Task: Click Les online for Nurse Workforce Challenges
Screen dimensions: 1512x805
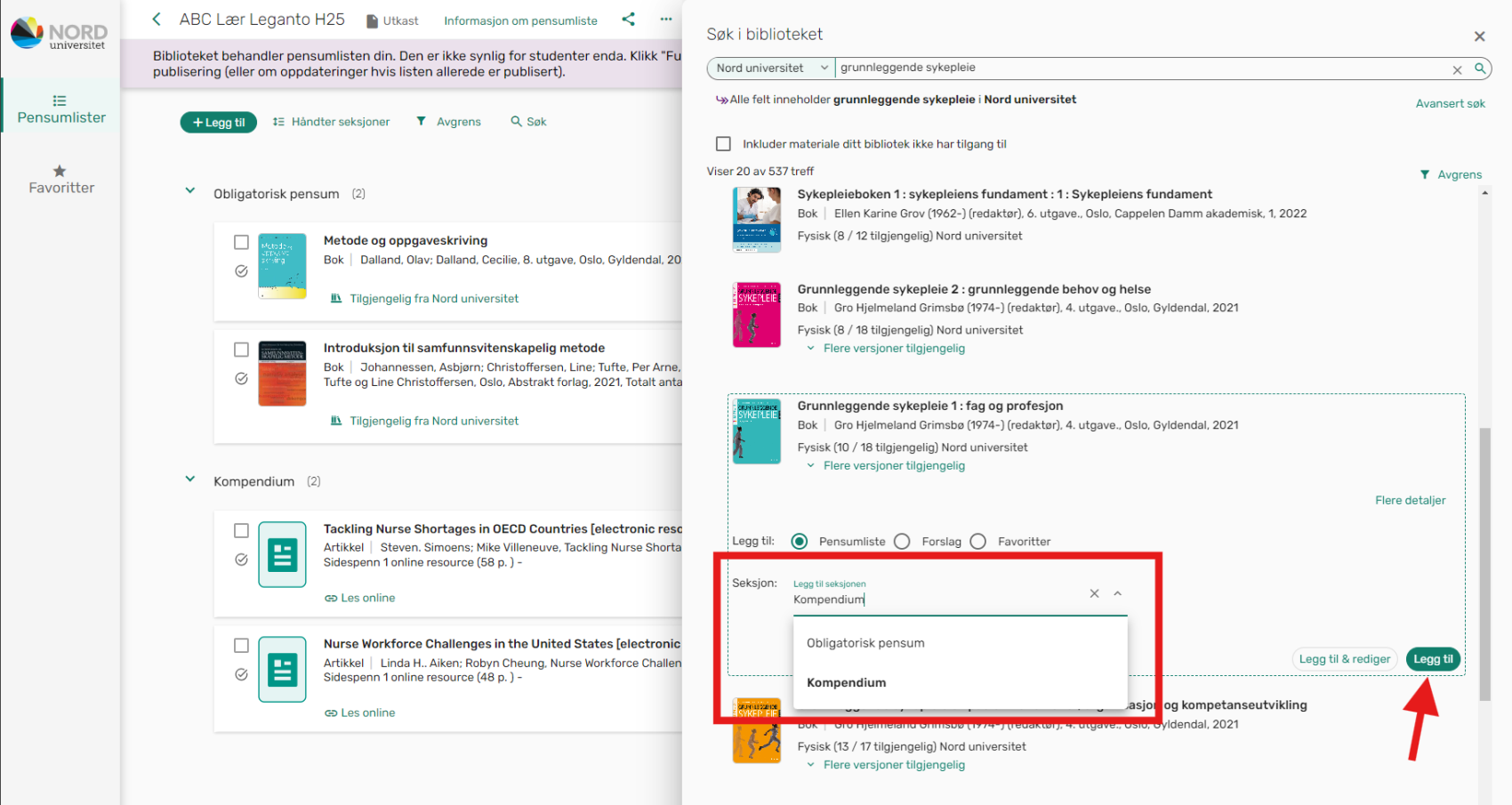Action: [360, 712]
